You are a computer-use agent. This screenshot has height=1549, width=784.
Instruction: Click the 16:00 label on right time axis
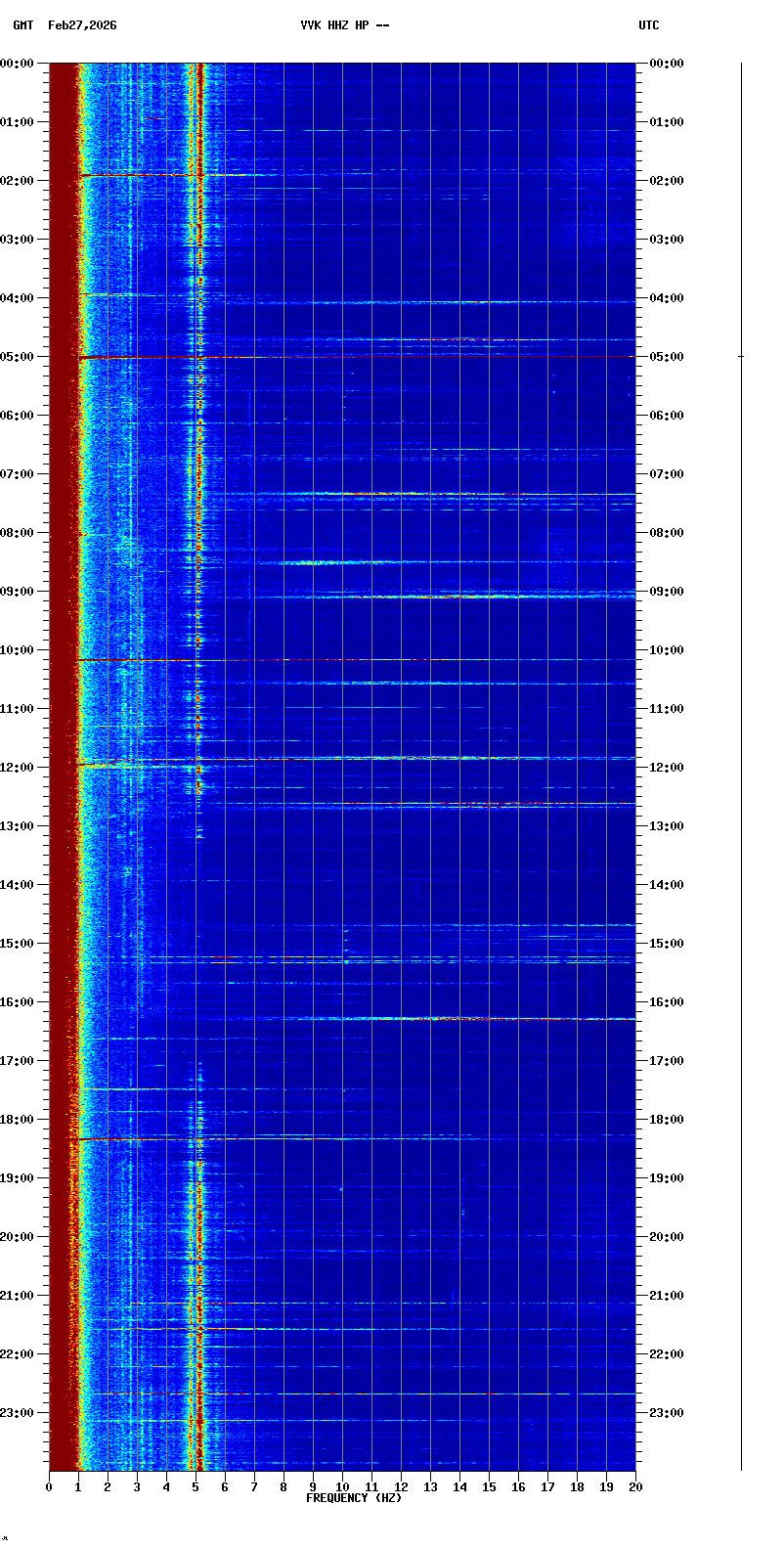click(x=667, y=1002)
